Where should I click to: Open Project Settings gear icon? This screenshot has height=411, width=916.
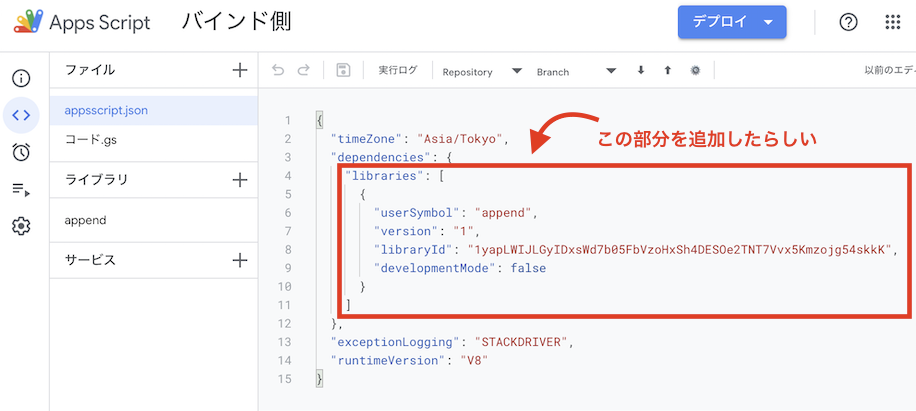pyautogui.click(x=21, y=225)
